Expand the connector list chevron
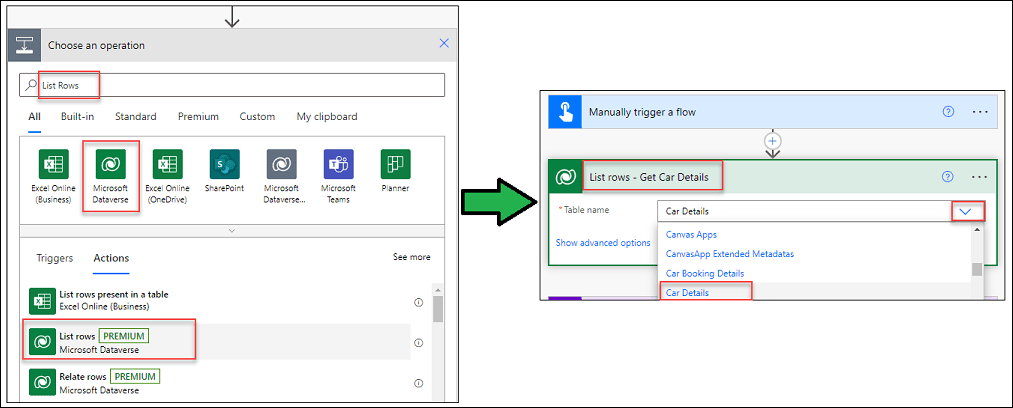 (233, 230)
